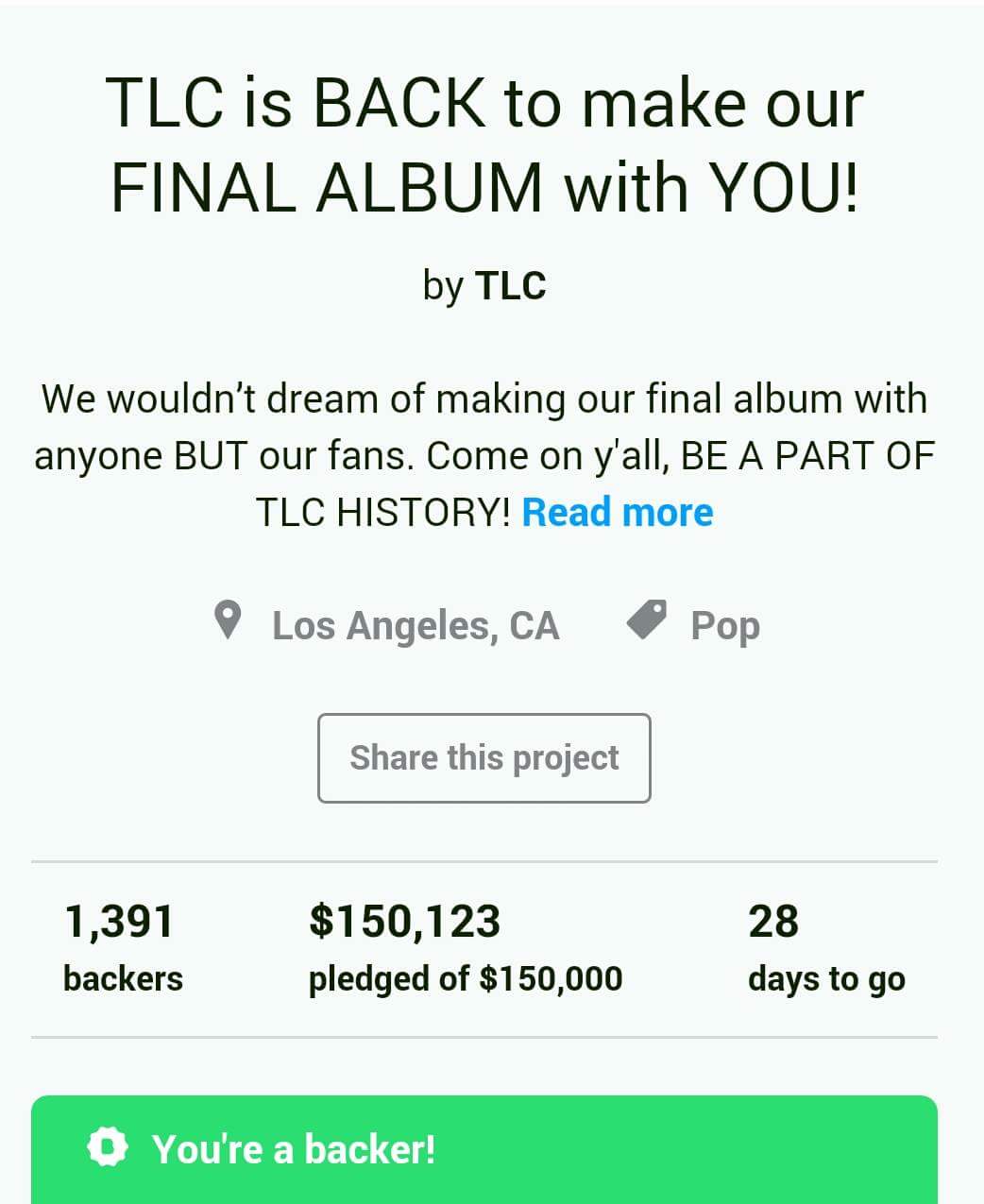Click the location pin icon
This screenshot has height=1204, width=984.
(228, 621)
